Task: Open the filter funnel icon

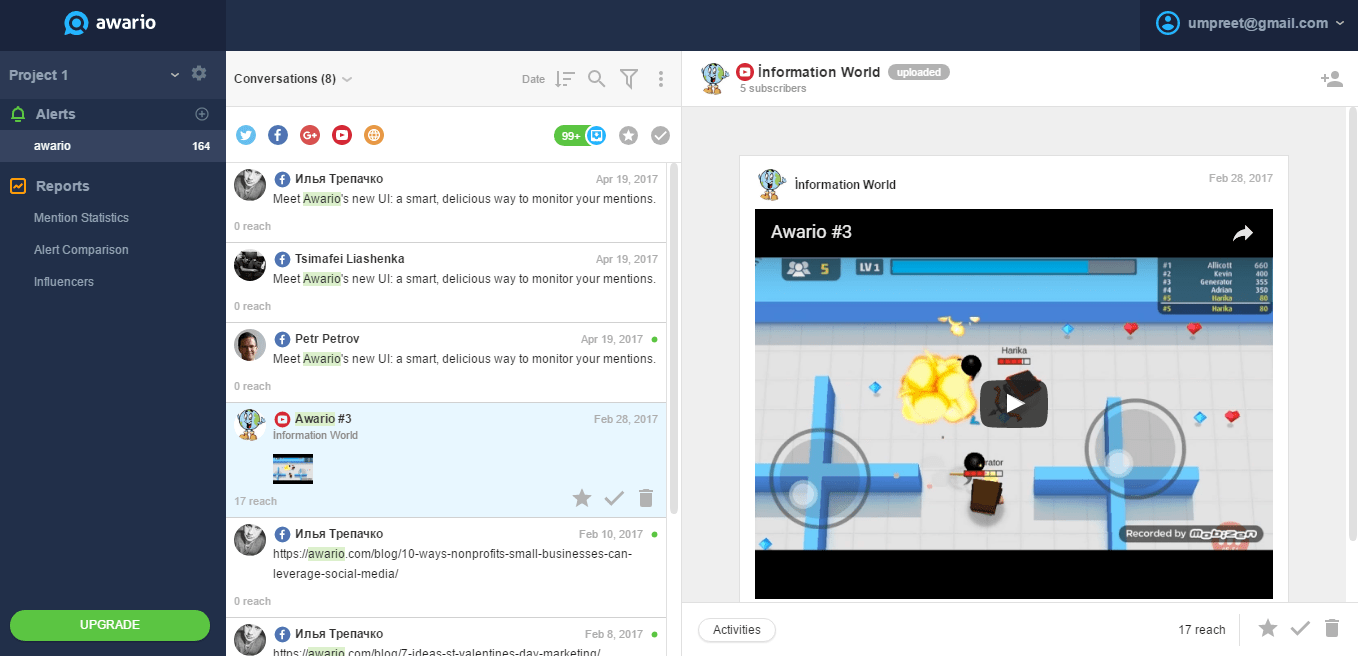Action: (x=629, y=79)
